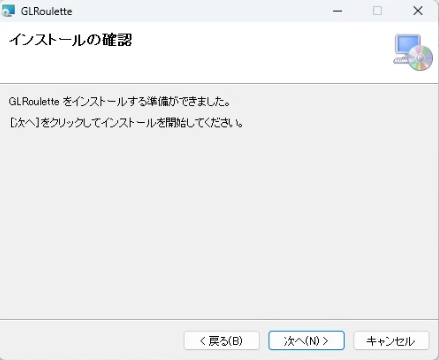Close the GLRoulette setup dialog
The image size is (439, 360).
[x=418, y=11]
